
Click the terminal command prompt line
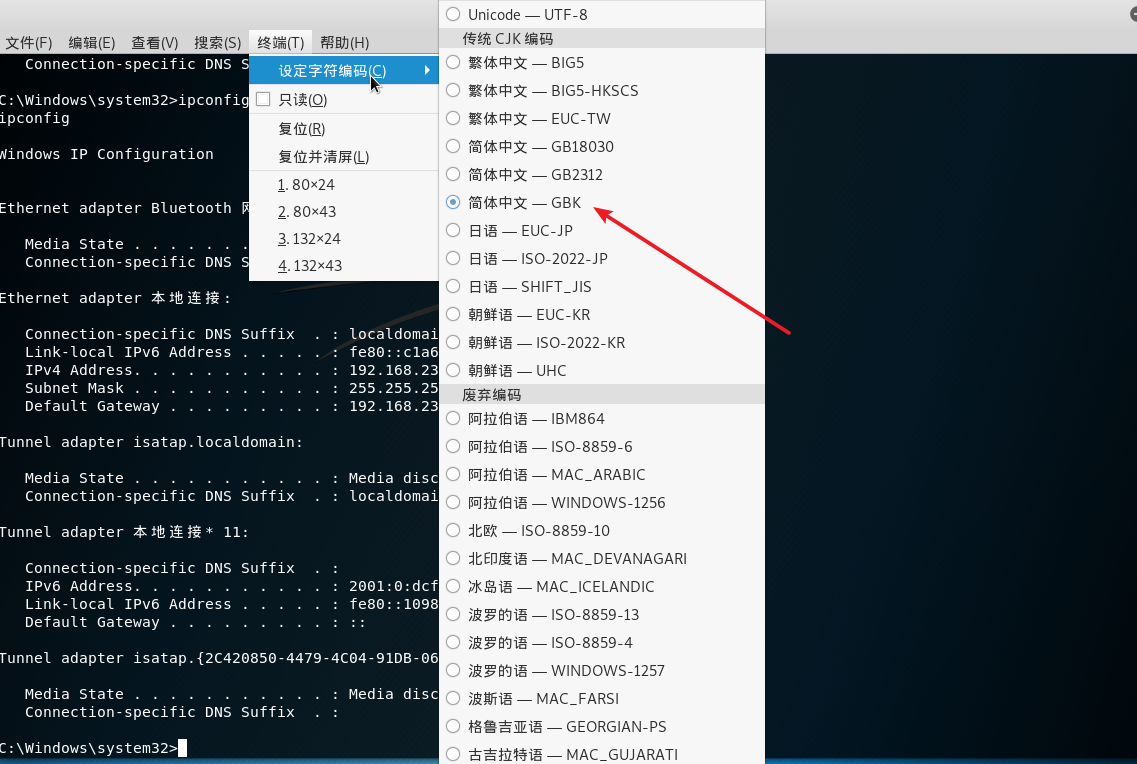click(x=90, y=748)
